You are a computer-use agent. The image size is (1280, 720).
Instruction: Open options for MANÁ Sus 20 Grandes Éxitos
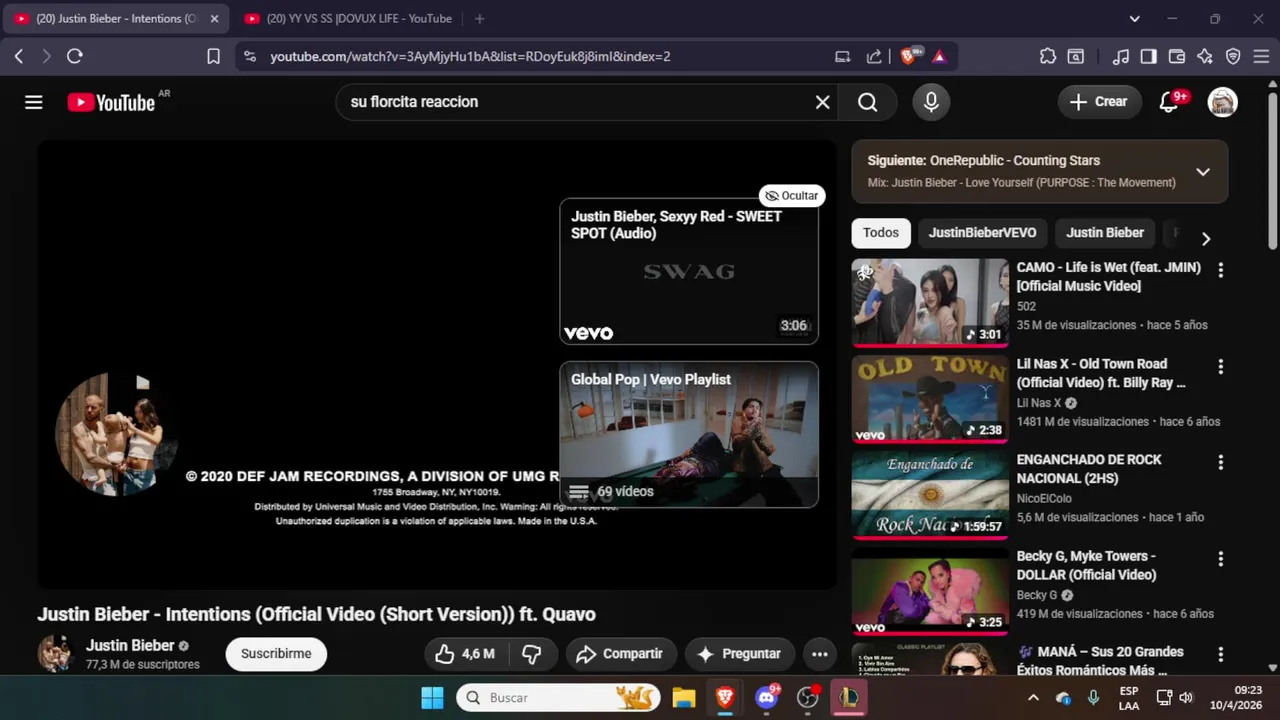[x=1220, y=654]
